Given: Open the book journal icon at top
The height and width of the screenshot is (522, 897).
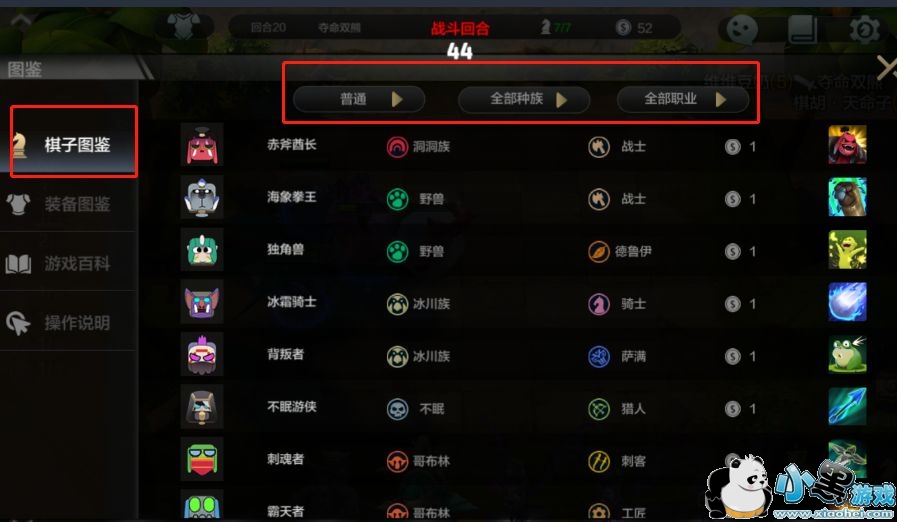Looking at the screenshot, I should click(x=802, y=29).
